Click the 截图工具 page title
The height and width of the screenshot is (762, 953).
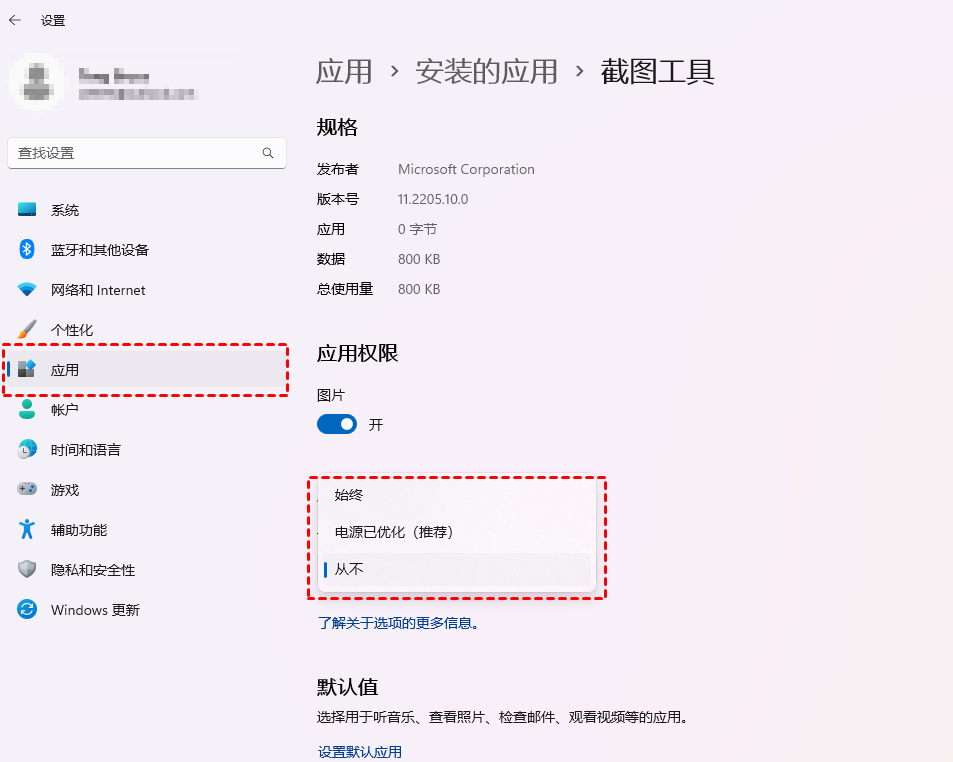click(x=657, y=72)
